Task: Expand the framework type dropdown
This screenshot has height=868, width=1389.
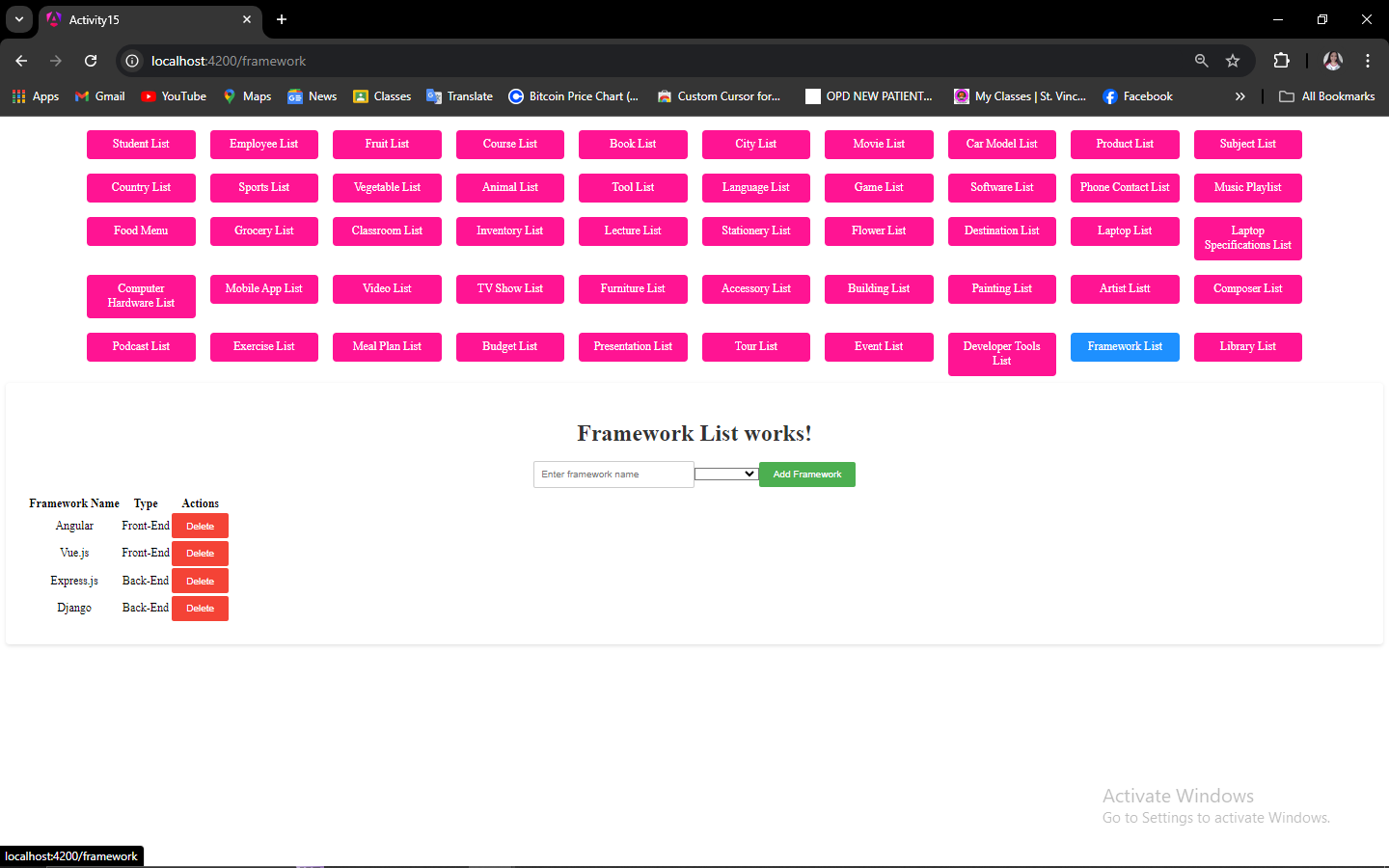Action: pyautogui.click(x=725, y=474)
